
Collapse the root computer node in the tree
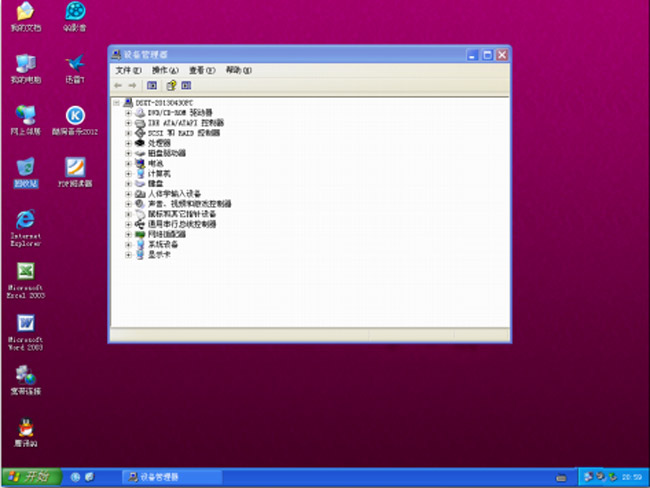pos(117,102)
